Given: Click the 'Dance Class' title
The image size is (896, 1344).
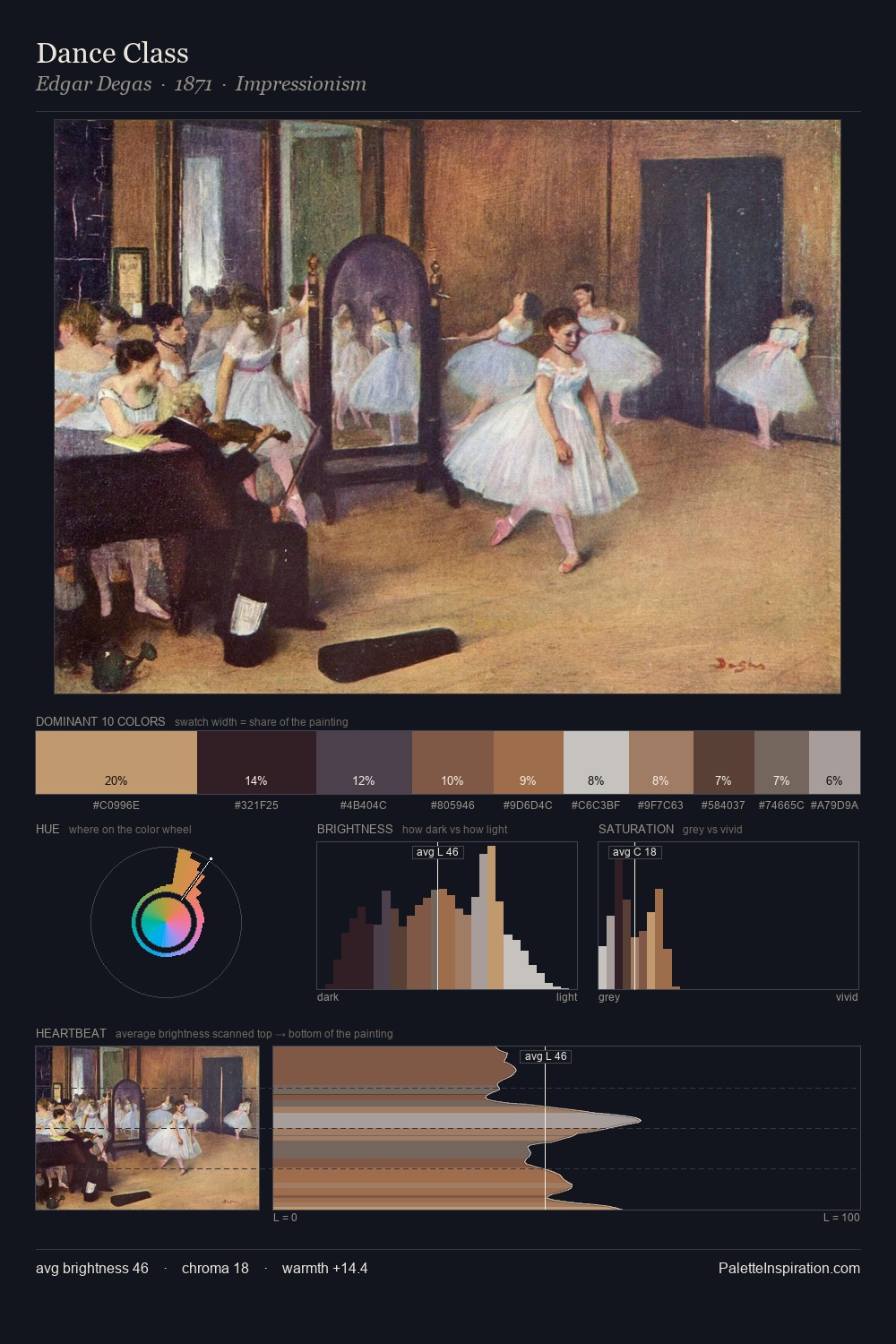Looking at the screenshot, I should 112,53.
